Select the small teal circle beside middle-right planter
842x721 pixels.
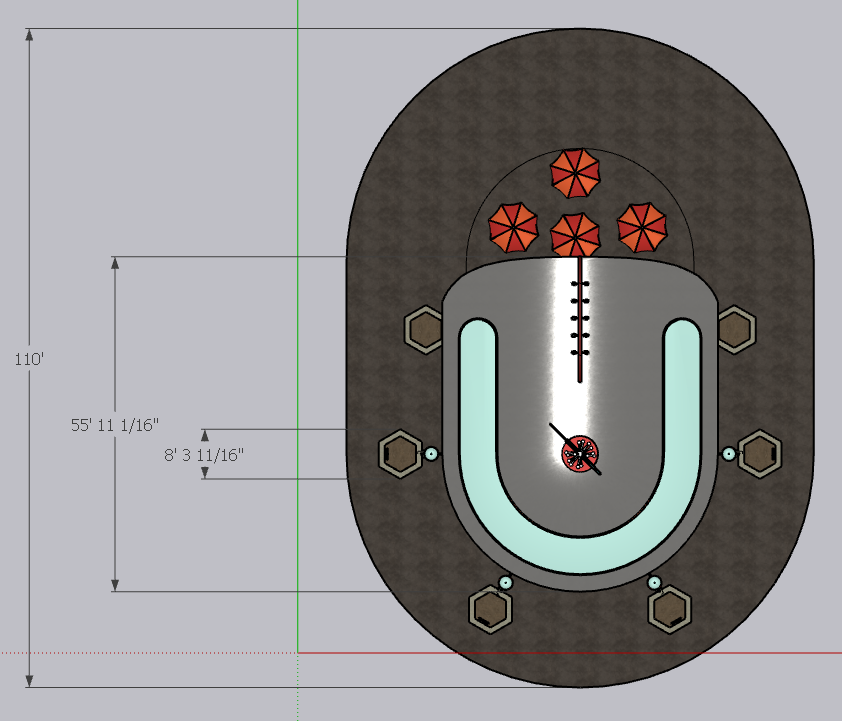[729, 454]
